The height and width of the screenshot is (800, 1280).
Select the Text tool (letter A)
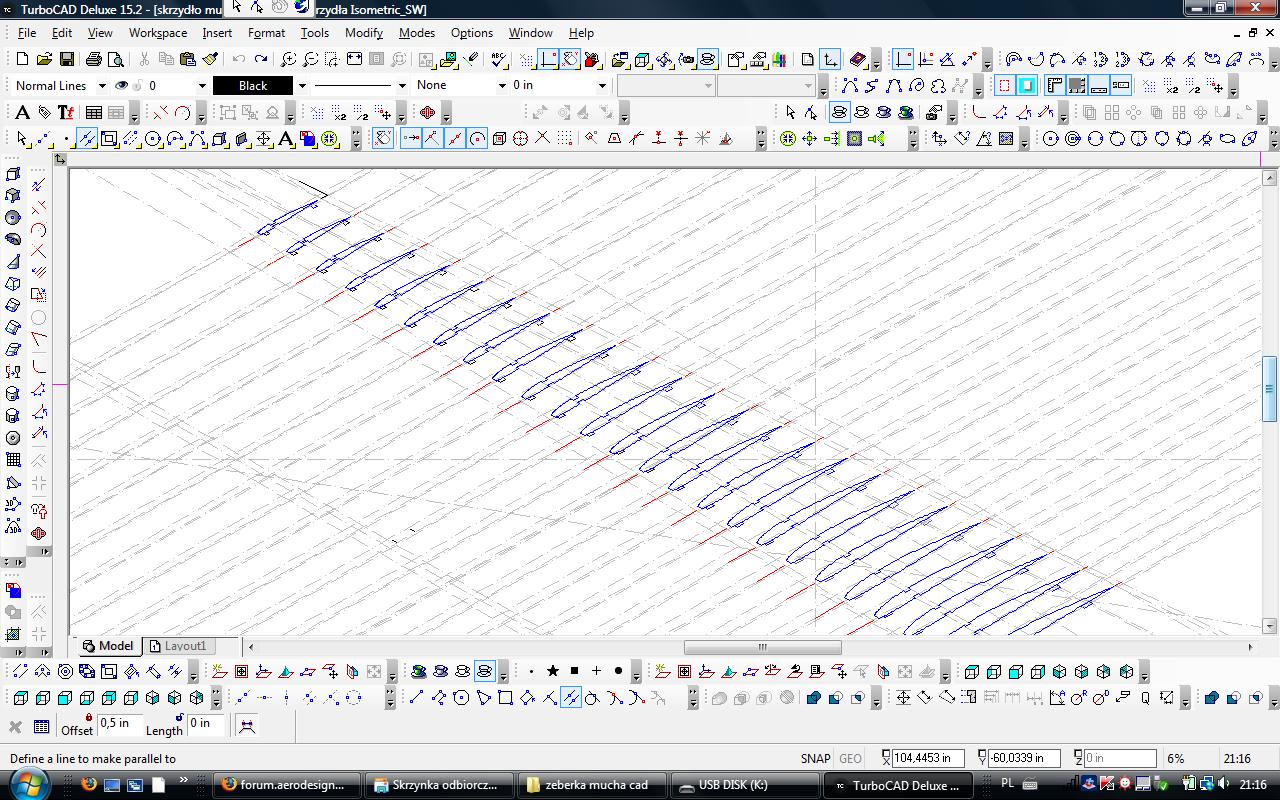(x=23, y=112)
